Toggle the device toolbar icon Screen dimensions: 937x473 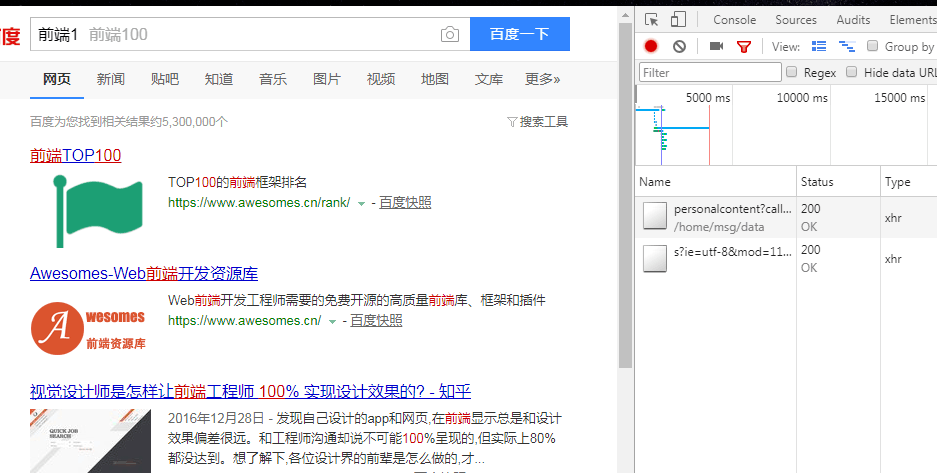(678, 20)
